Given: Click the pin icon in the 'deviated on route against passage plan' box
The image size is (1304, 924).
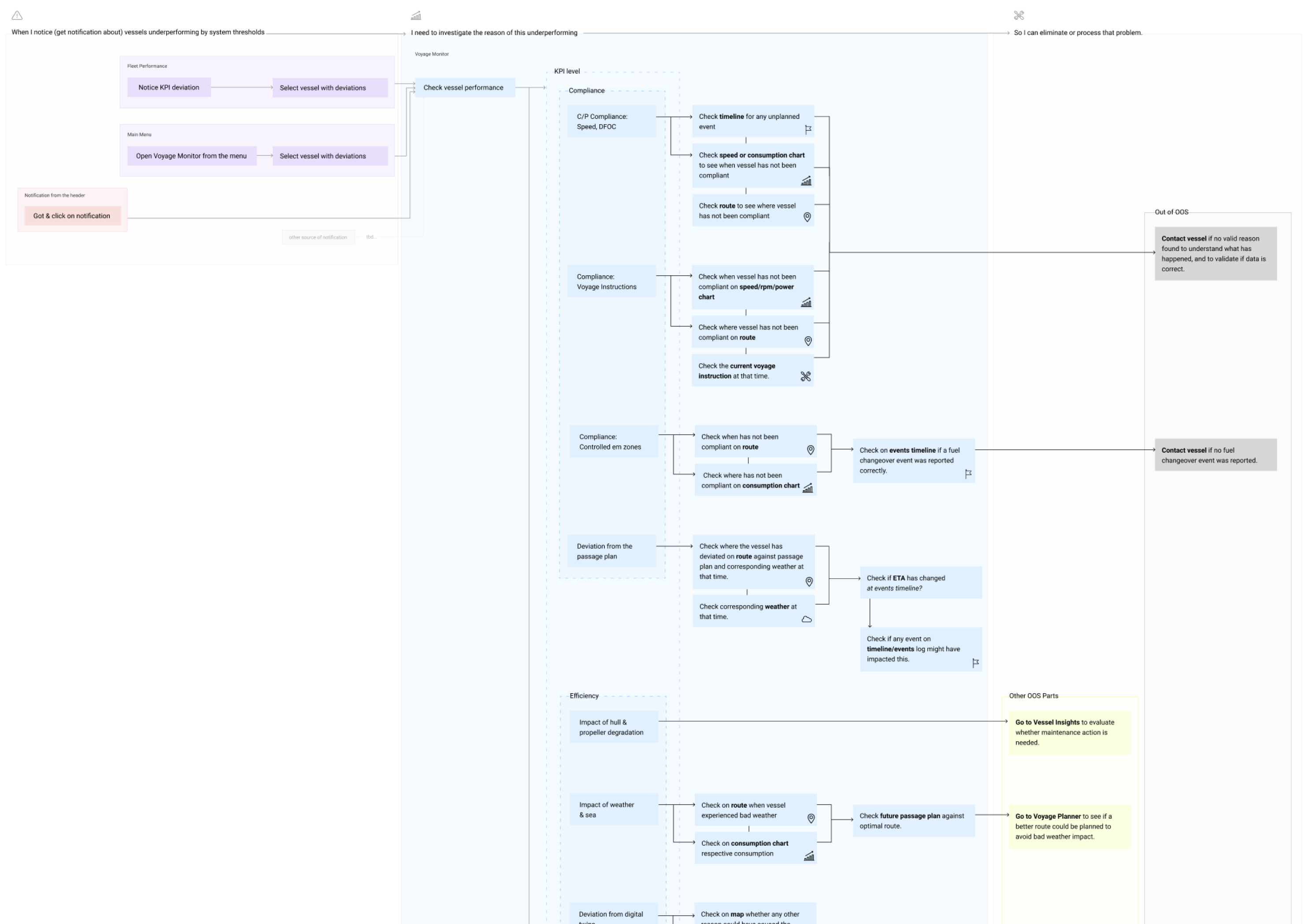Looking at the screenshot, I should point(809,581).
